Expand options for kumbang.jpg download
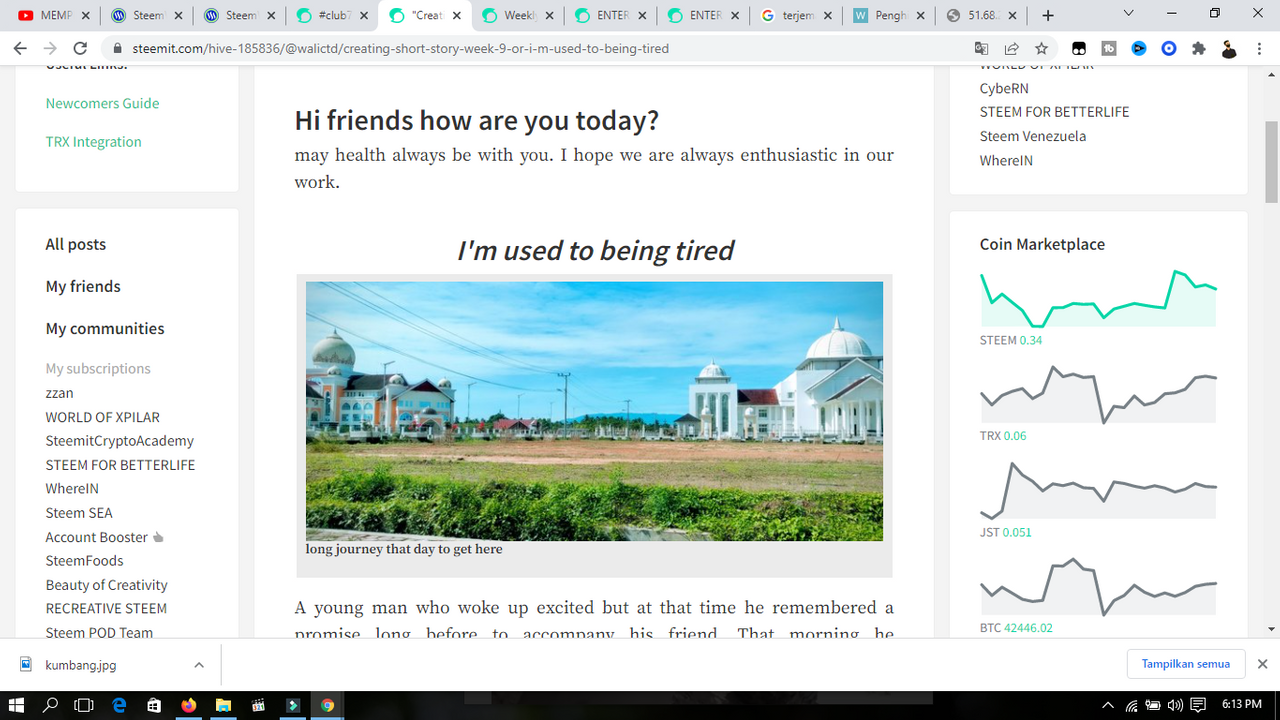Image resolution: width=1280 pixels, height=720 pixels. pyautogui.click(x=199, y=665)
